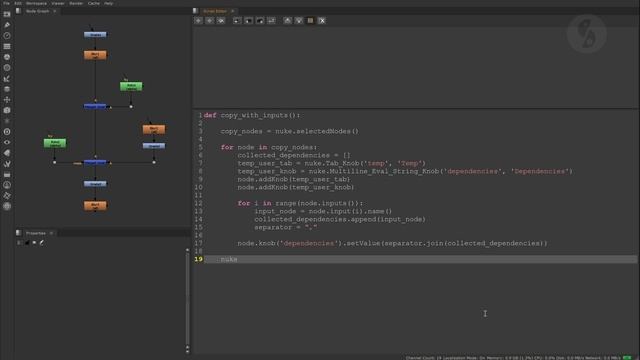The height and width of the screenshot is (360, 640).
Task: Click the first Properties panel toolbar button
Action: (x=19, y=242)
